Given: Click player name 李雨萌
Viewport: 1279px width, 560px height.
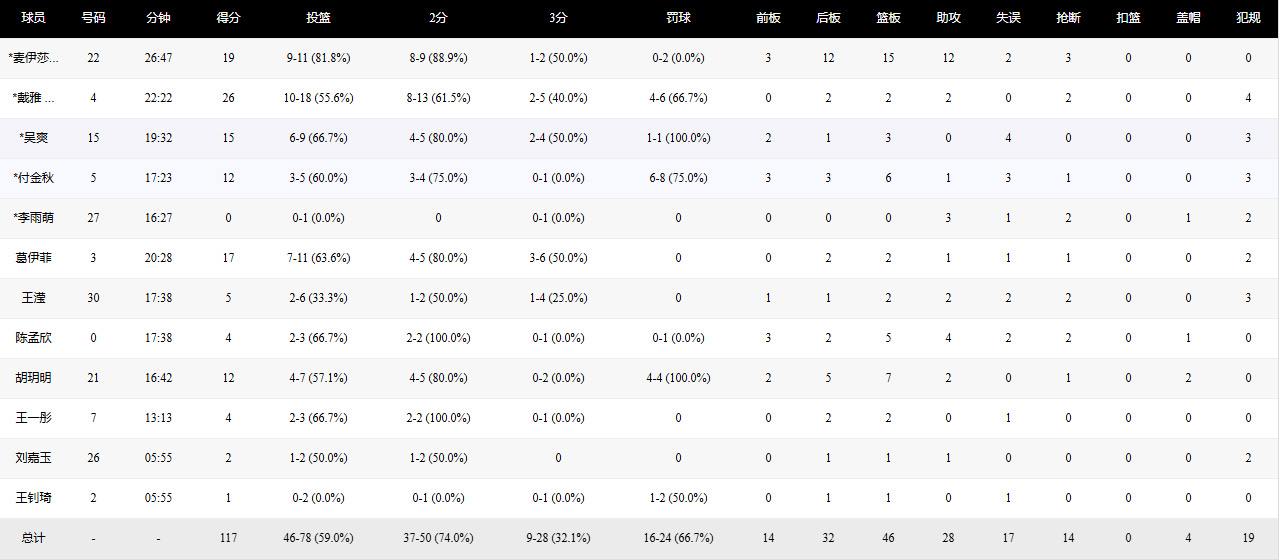Looking at the screenshot, I should pos(34,218).
